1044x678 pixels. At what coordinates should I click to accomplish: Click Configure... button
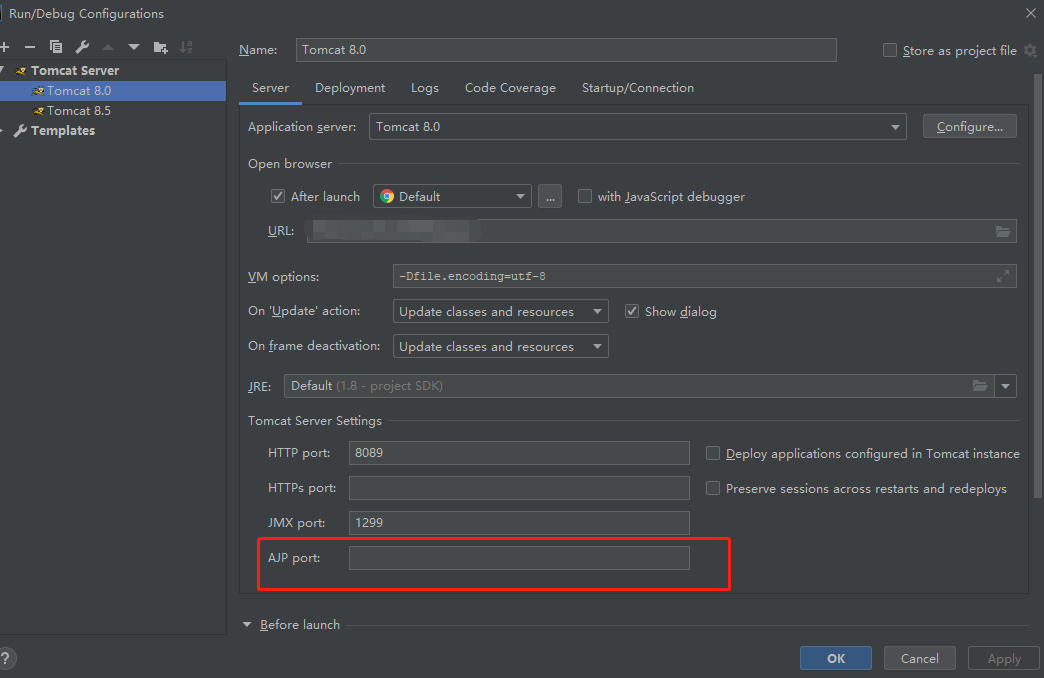pos(969,127)
